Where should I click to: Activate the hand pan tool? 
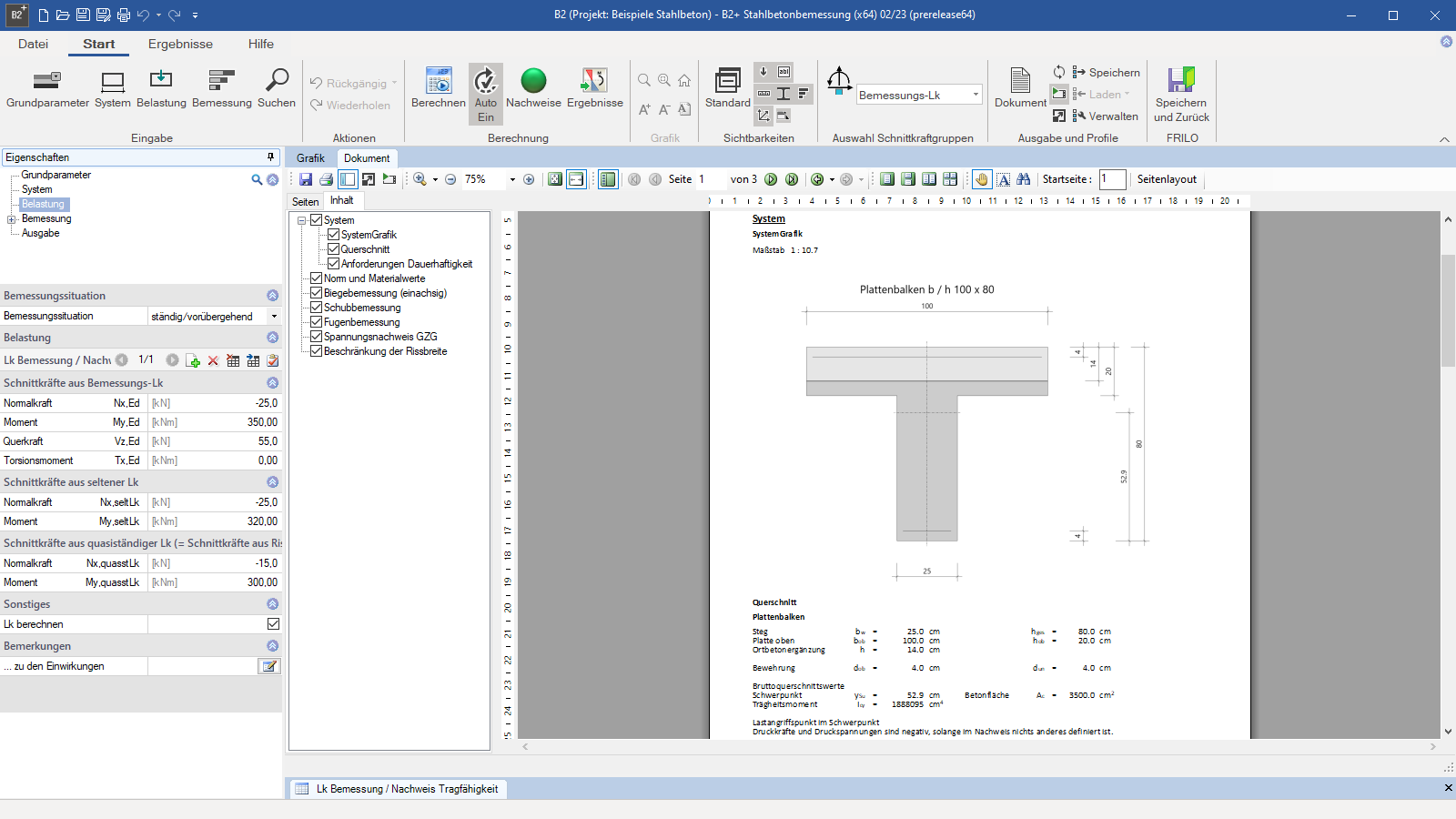pos(982,179)
